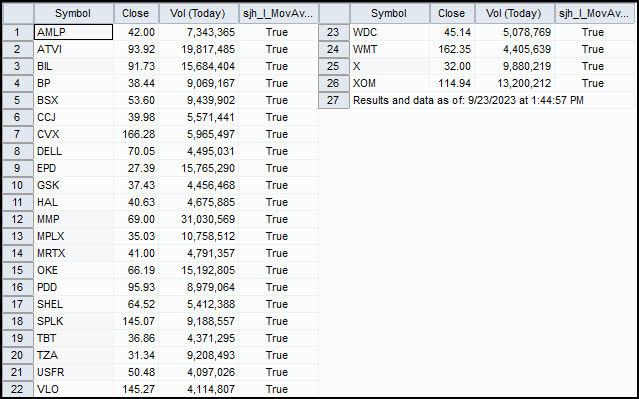Select the ATVI symbol cell
The height and width of the screenshot is (399, 639).
point(73,49)
